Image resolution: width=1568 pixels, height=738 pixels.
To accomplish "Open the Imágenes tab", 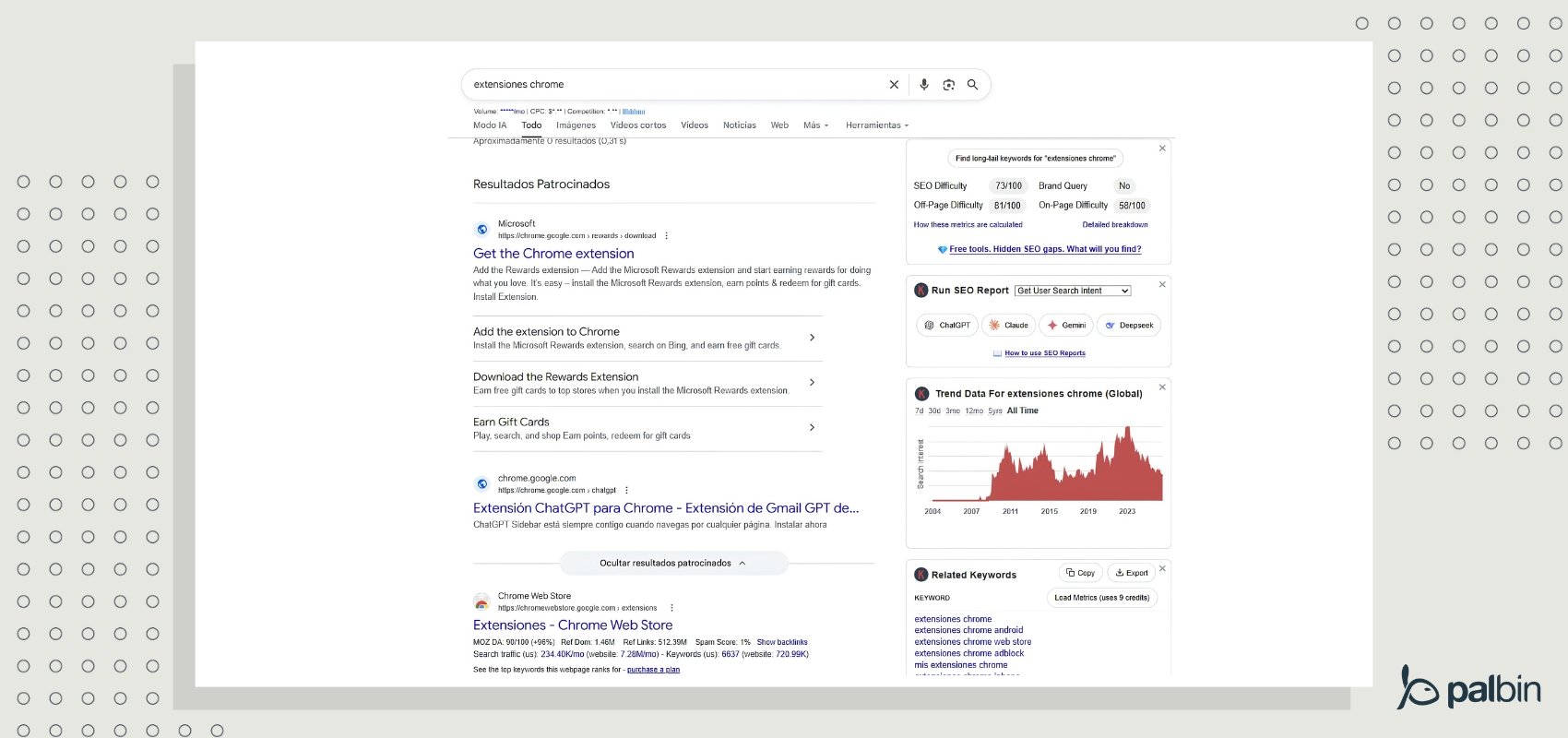I will pyautogui.click(x=576, y=125).
